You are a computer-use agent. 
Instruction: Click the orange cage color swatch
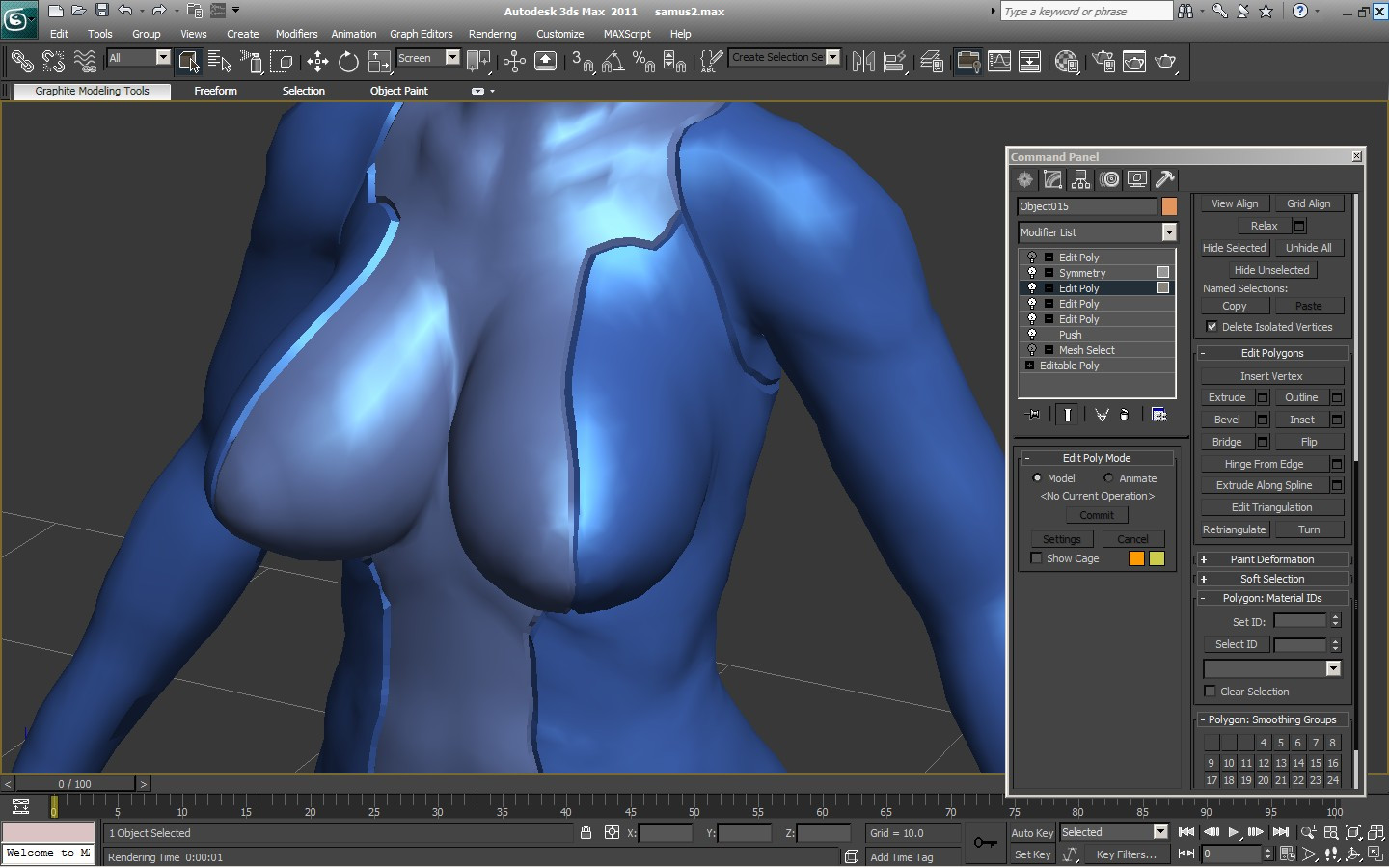1136,558
